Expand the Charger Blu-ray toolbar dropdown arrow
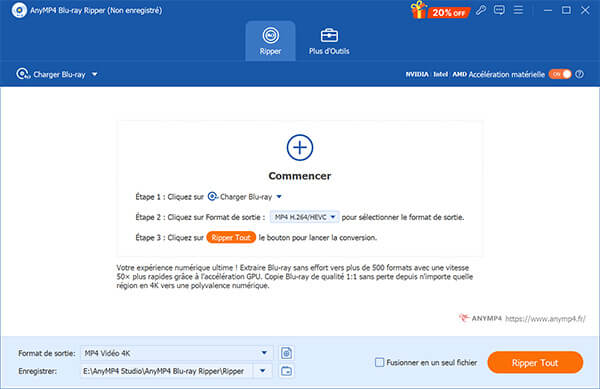600x389 pixels. click(95, 74)
